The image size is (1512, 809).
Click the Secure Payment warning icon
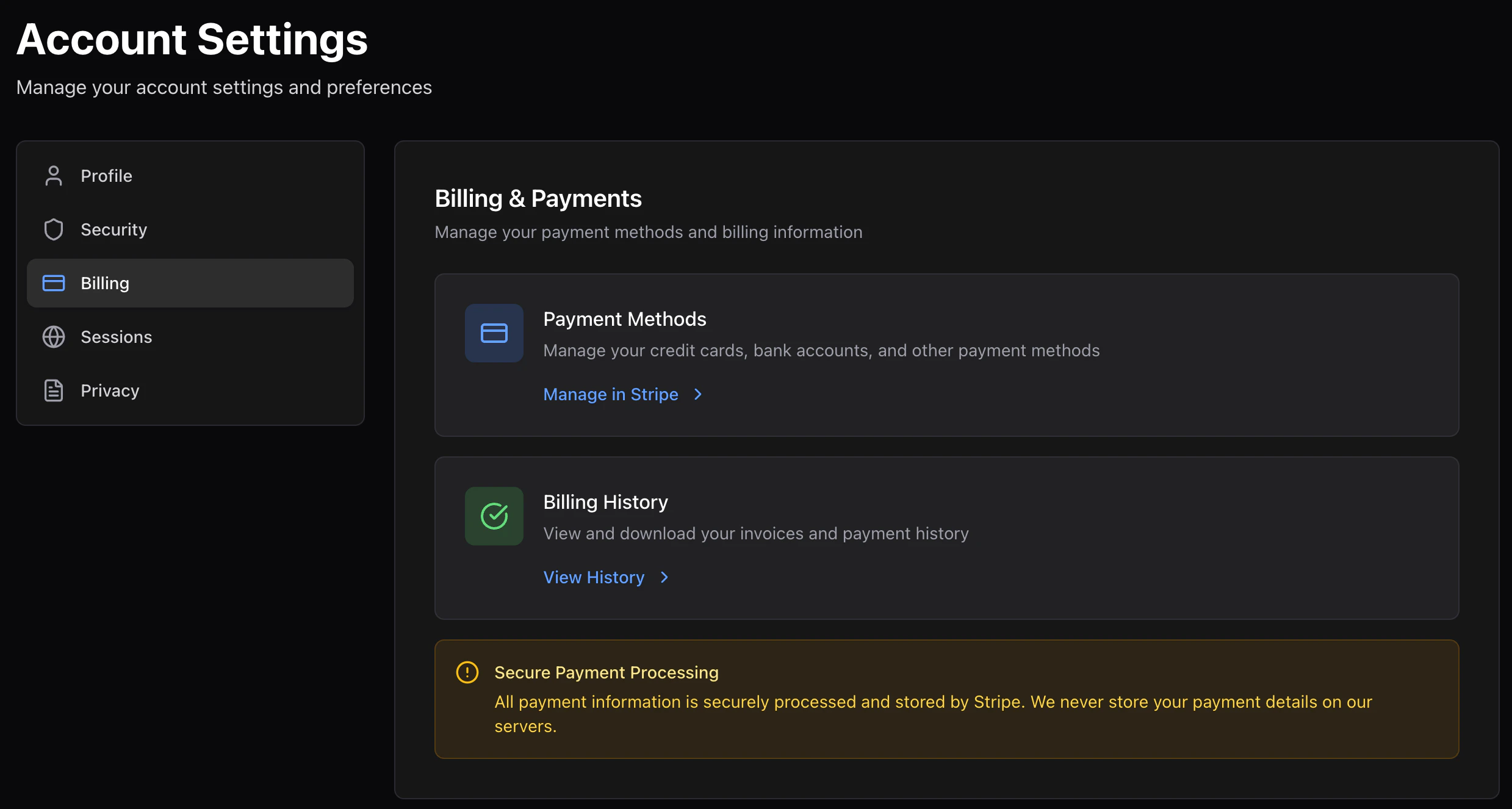click(x=467, y=672)
